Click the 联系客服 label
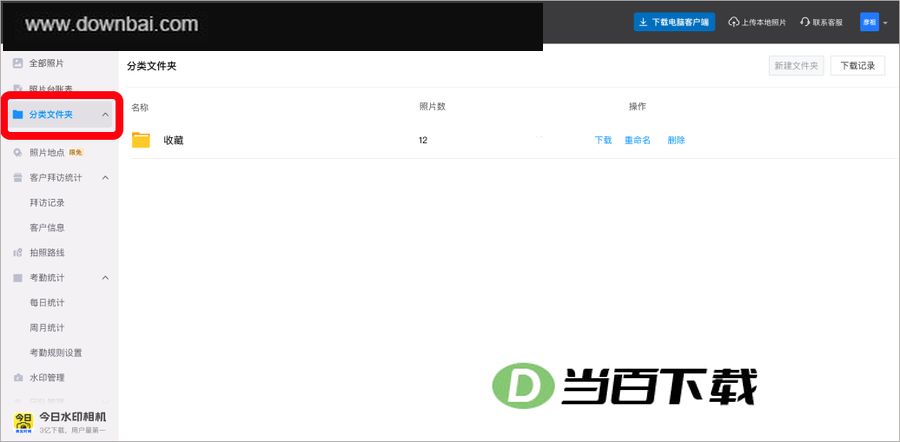 (x=828, y=22)
